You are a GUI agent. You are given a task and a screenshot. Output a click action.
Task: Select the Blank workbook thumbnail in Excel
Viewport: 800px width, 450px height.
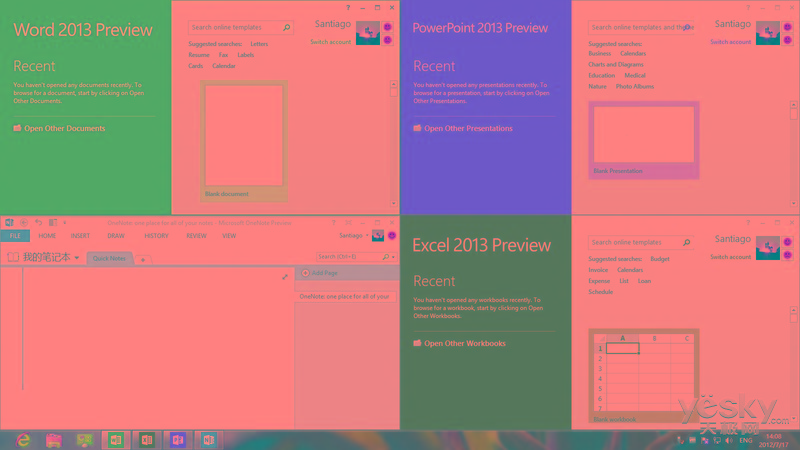click(x=644, y=377)
